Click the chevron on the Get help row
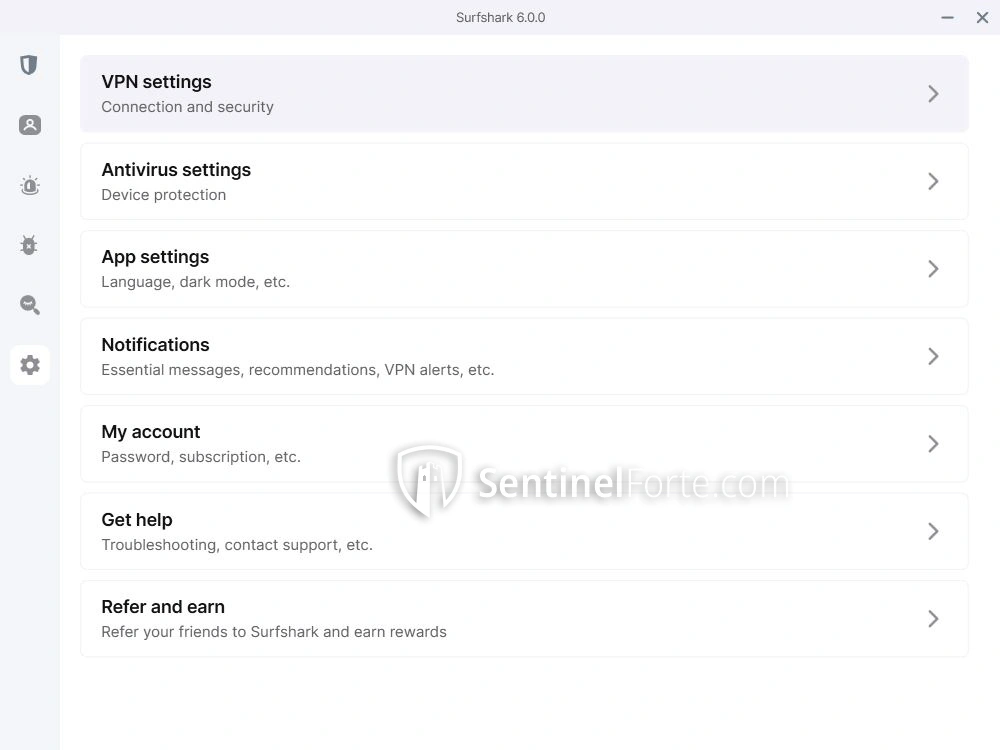 click(933, 531)
